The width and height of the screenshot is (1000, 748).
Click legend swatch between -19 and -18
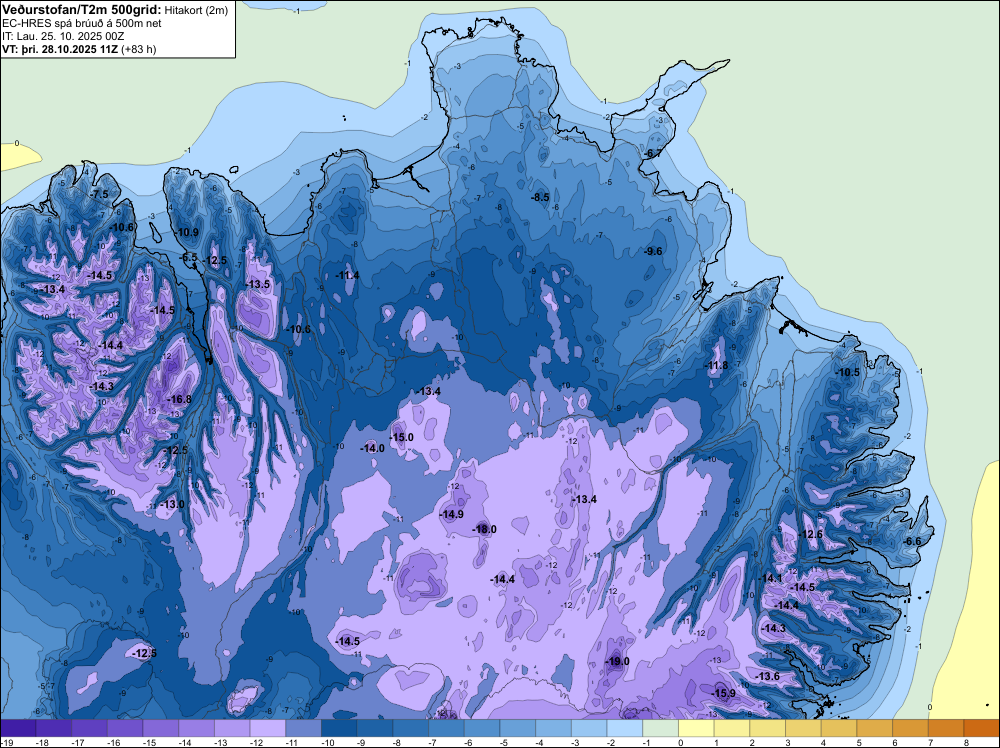tap(18, 728)
